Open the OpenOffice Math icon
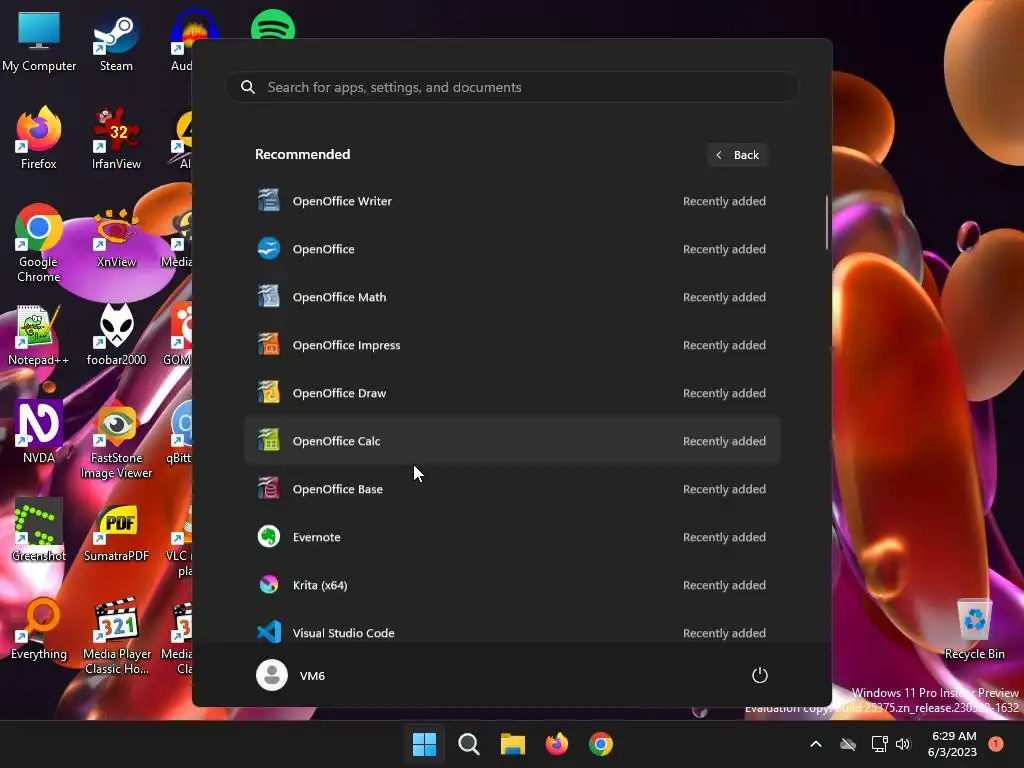Image resolution: width=1024 pixels, height=768 pixels. click(x=268, y=296)
